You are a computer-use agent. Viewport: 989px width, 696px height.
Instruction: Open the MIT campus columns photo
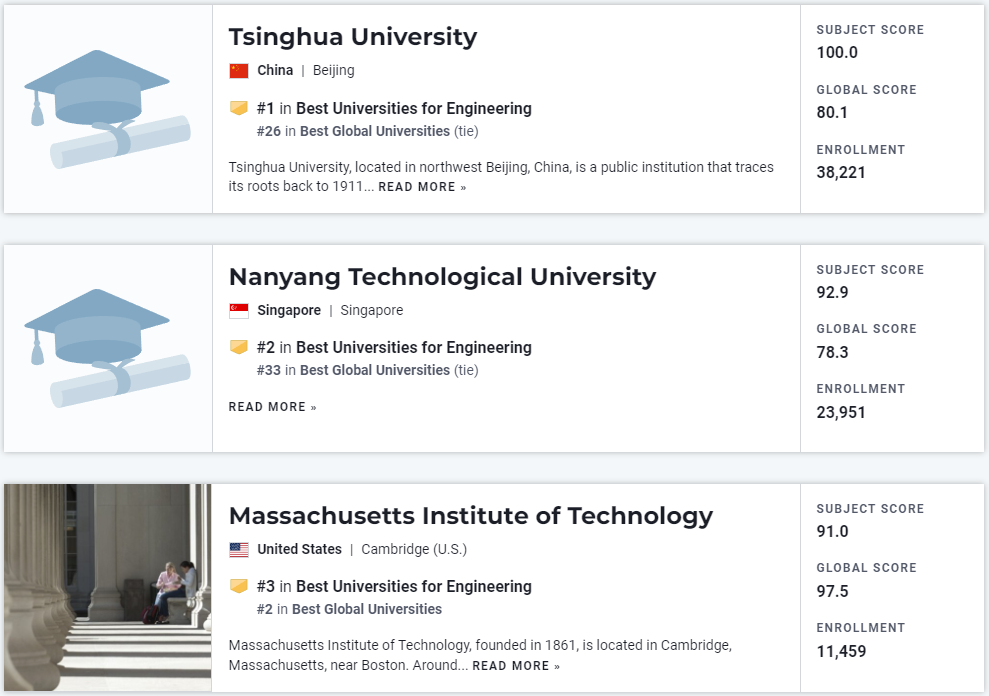107,587
